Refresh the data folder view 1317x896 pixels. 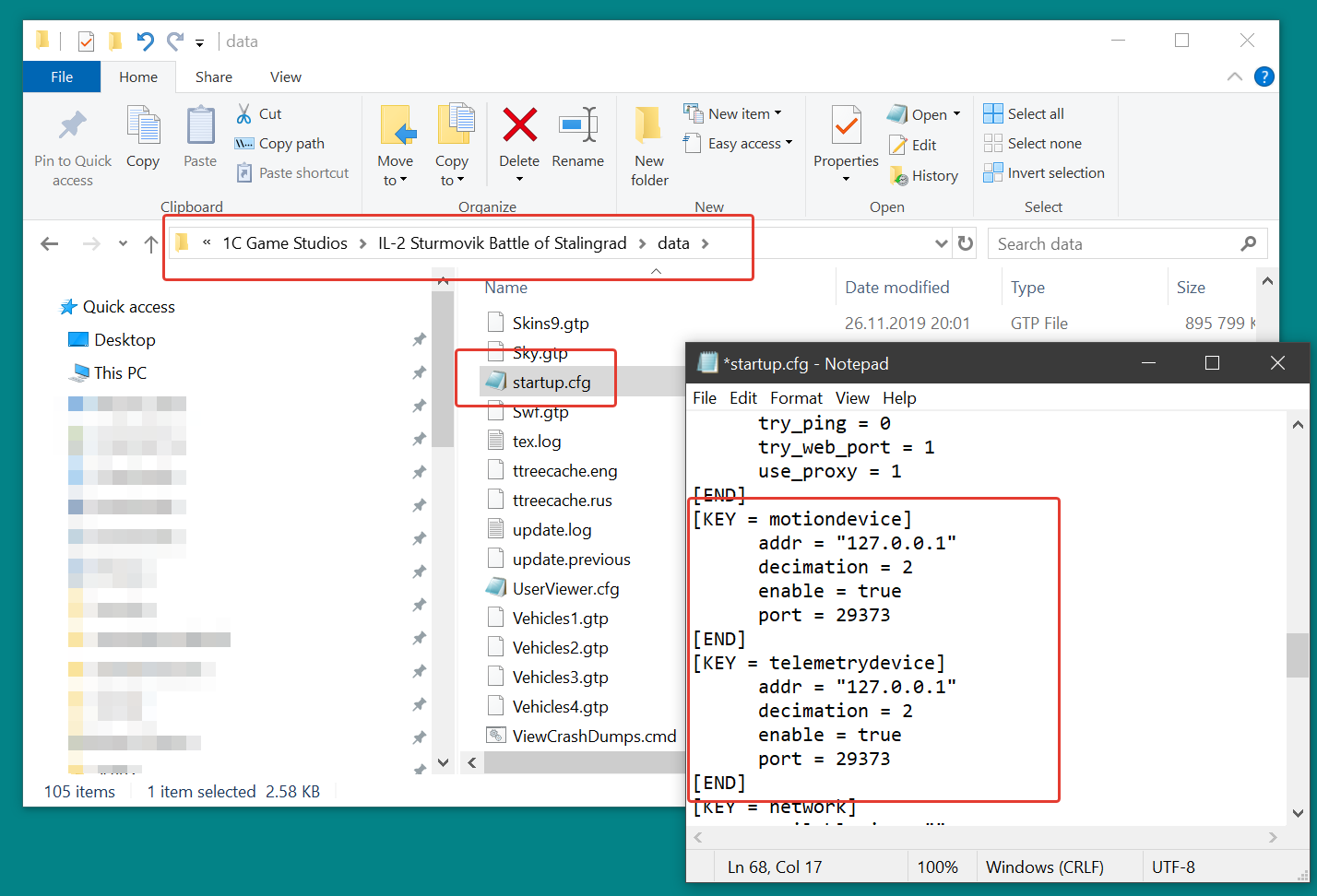[966, 243]
